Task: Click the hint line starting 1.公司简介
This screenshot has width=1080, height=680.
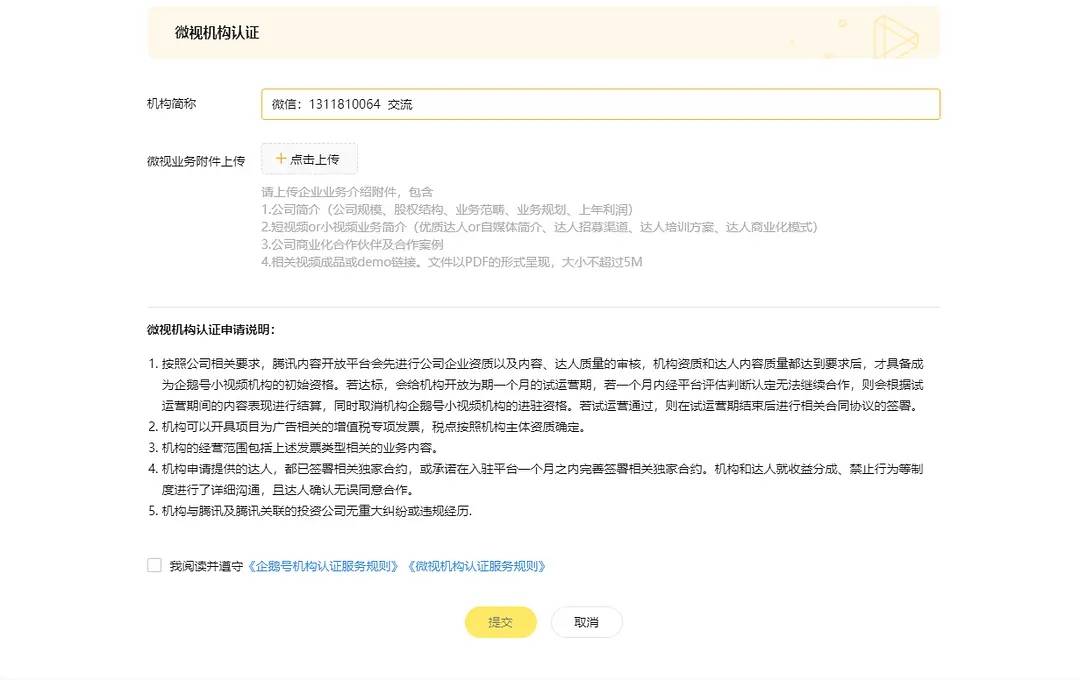Action: click(x=447, y=209)
